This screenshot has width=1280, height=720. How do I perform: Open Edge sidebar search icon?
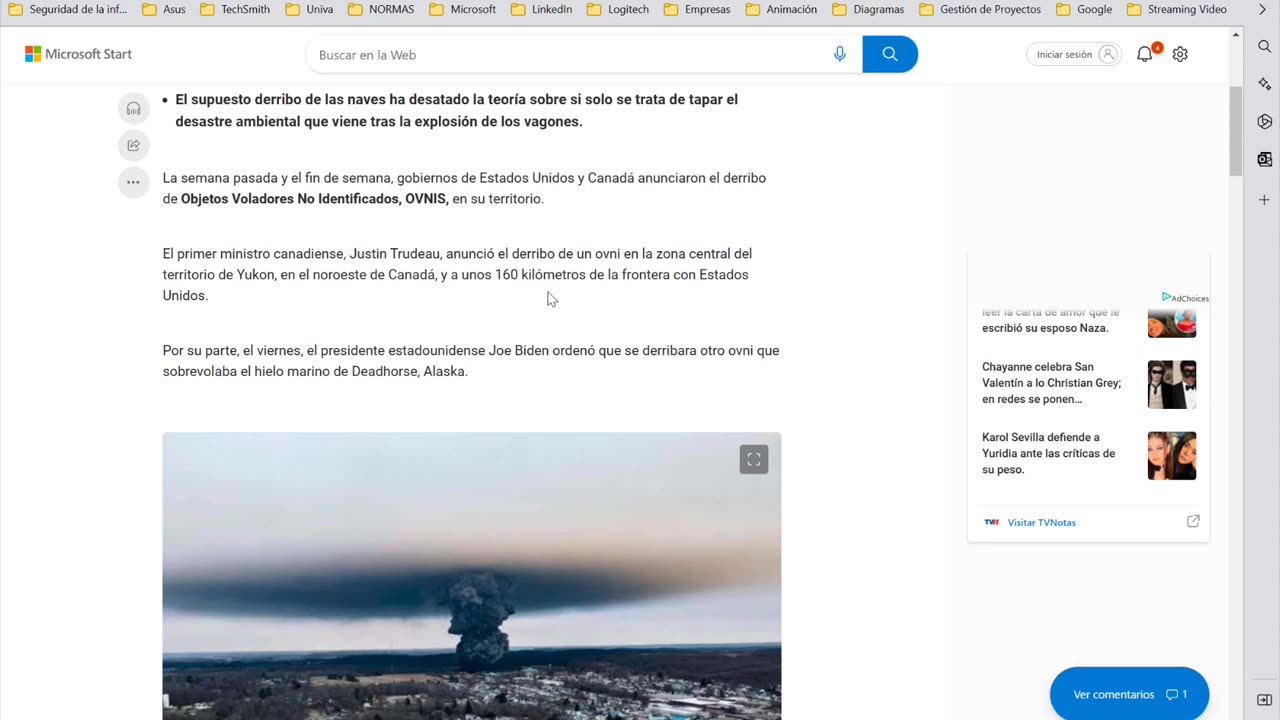tap(1265, 47)
